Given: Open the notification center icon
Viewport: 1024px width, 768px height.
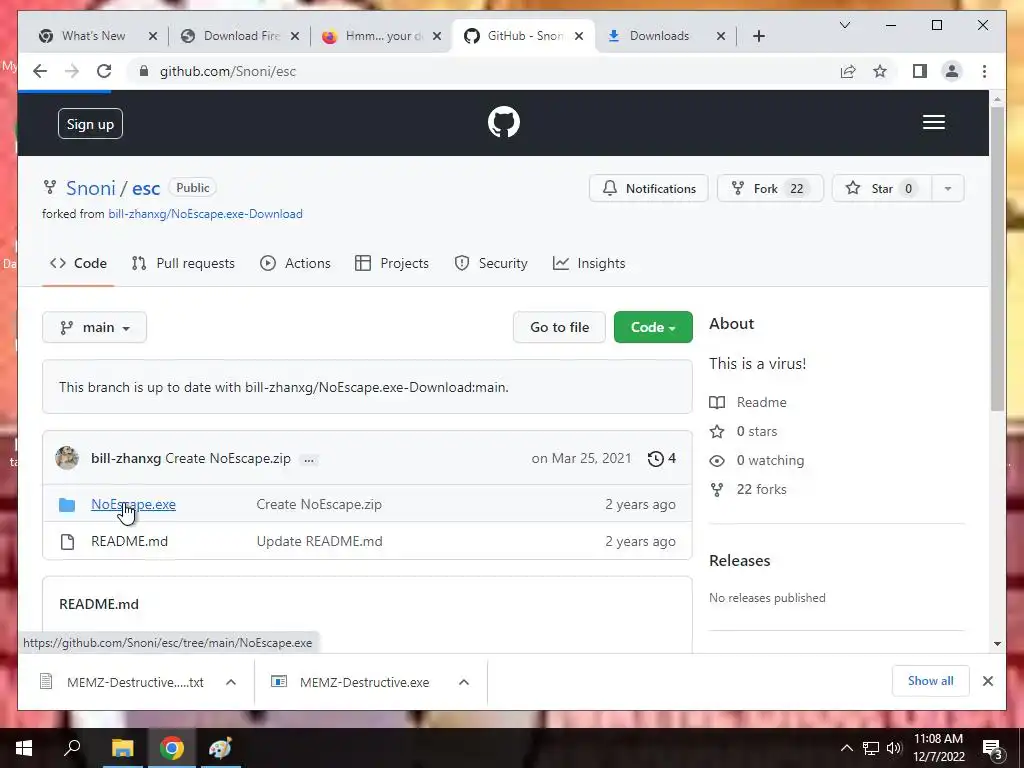Looking at the screenshot, I should pyautogui.click(x=992, y=748).
